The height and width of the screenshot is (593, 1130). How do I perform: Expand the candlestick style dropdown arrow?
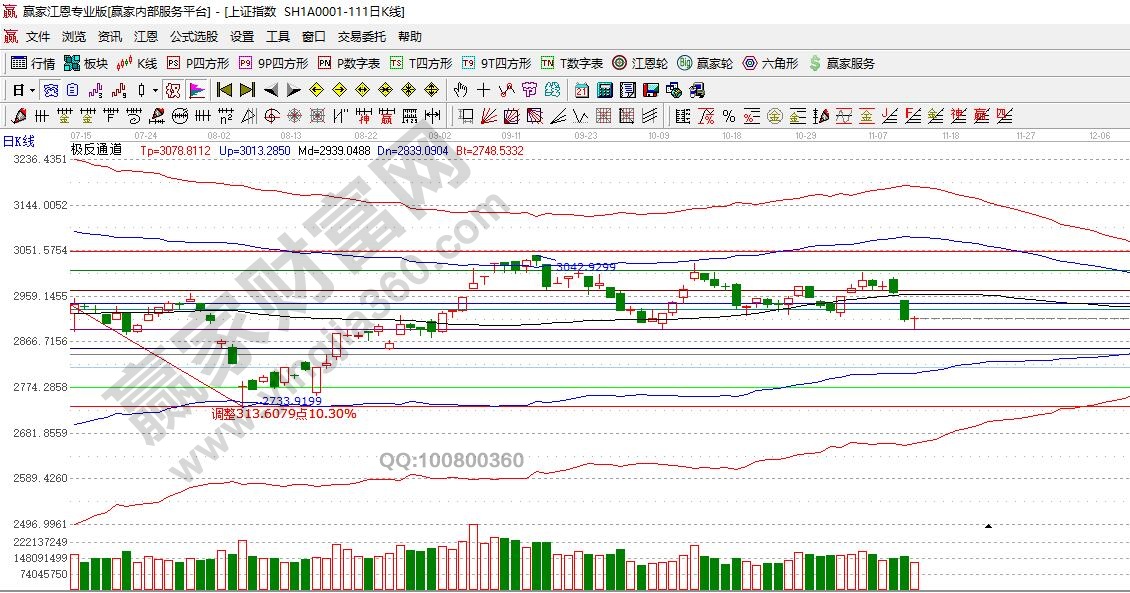pyautogui.click(x=155, y=90)
